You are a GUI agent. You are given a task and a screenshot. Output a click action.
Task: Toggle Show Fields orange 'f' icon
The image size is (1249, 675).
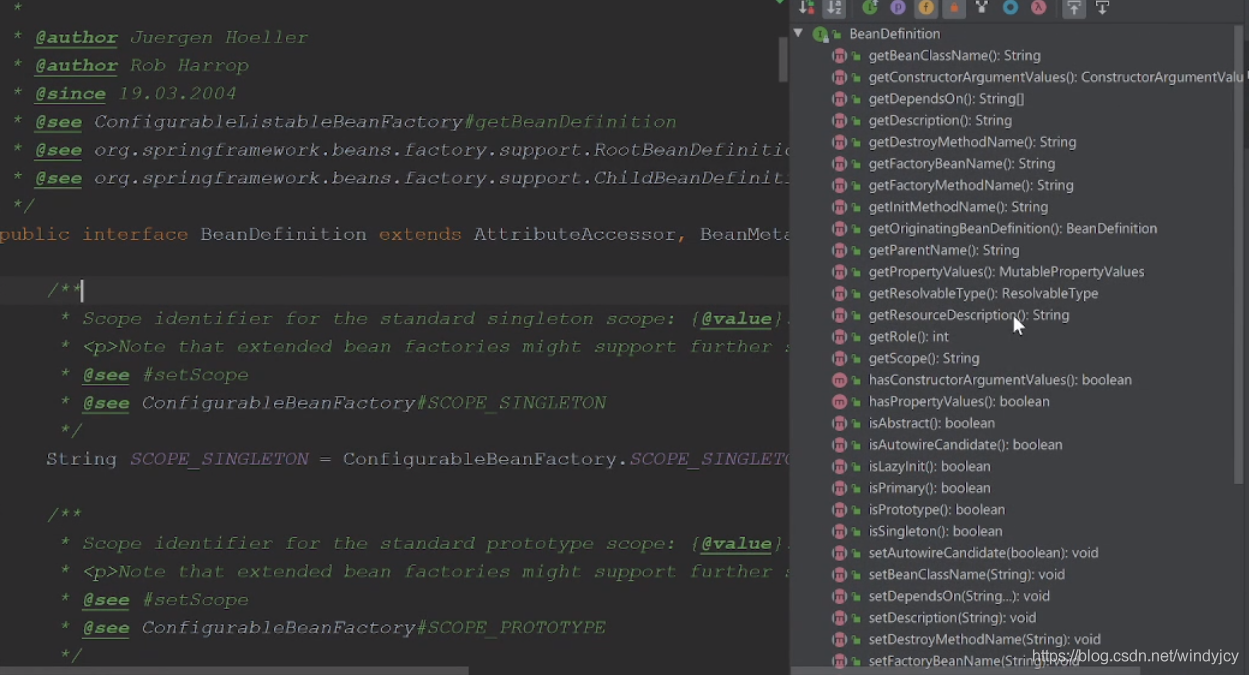pos(926,8)
